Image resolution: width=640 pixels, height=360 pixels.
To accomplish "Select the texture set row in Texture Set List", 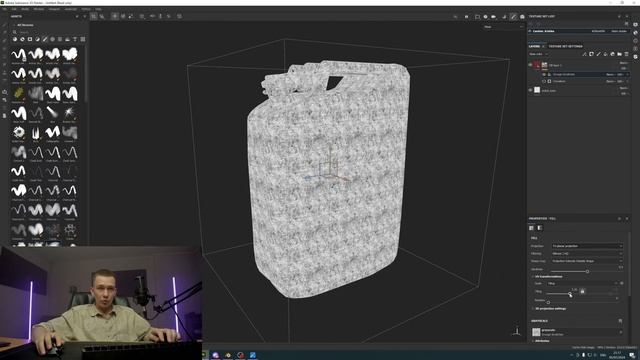I will 579,31.
